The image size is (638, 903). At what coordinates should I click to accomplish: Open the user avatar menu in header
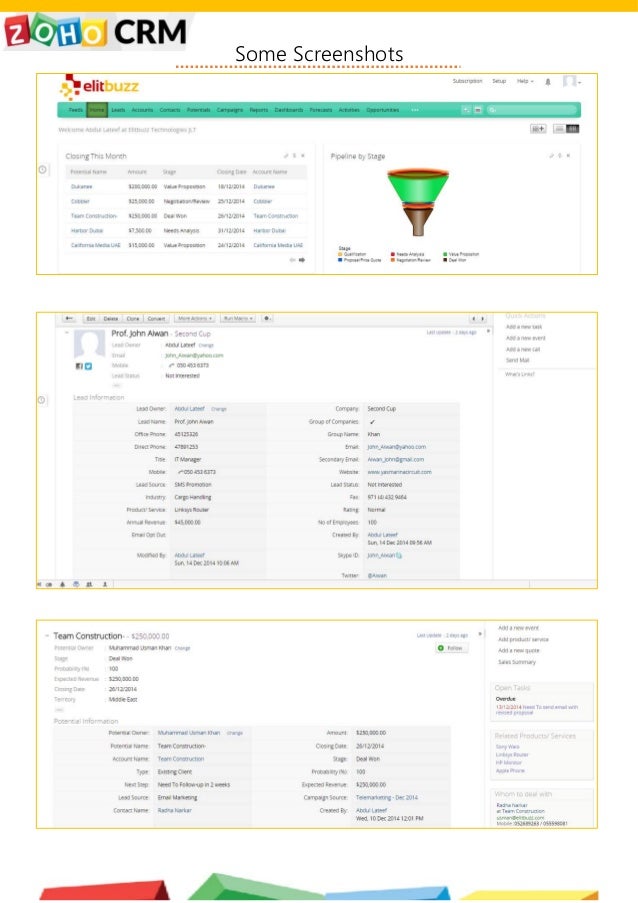tap(571, 81)
